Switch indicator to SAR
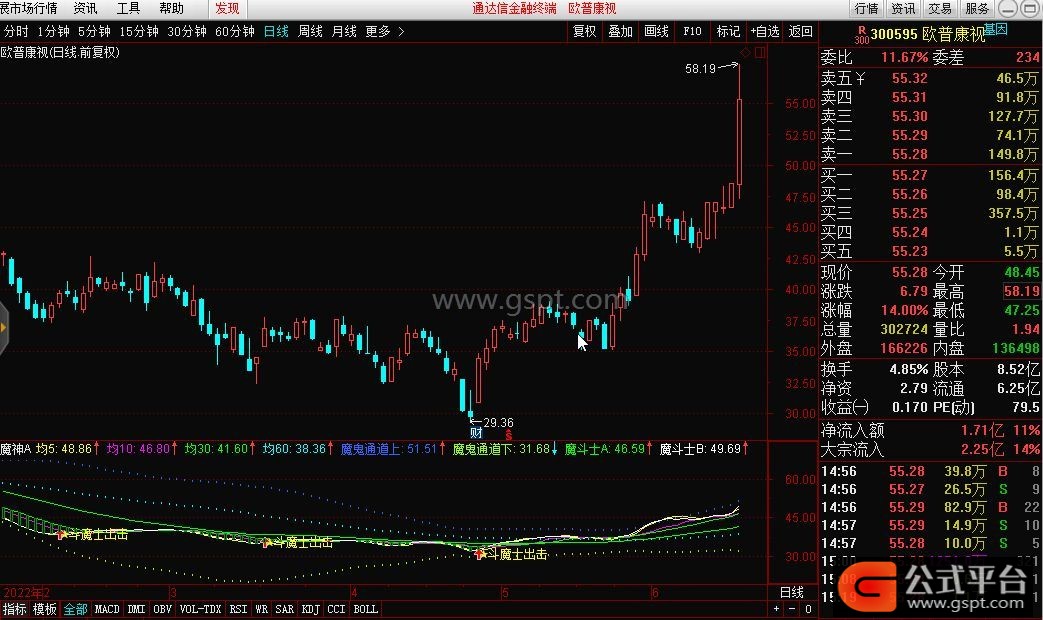The height and width of the screenshot is (620, 1043). (x=285, y=609)
